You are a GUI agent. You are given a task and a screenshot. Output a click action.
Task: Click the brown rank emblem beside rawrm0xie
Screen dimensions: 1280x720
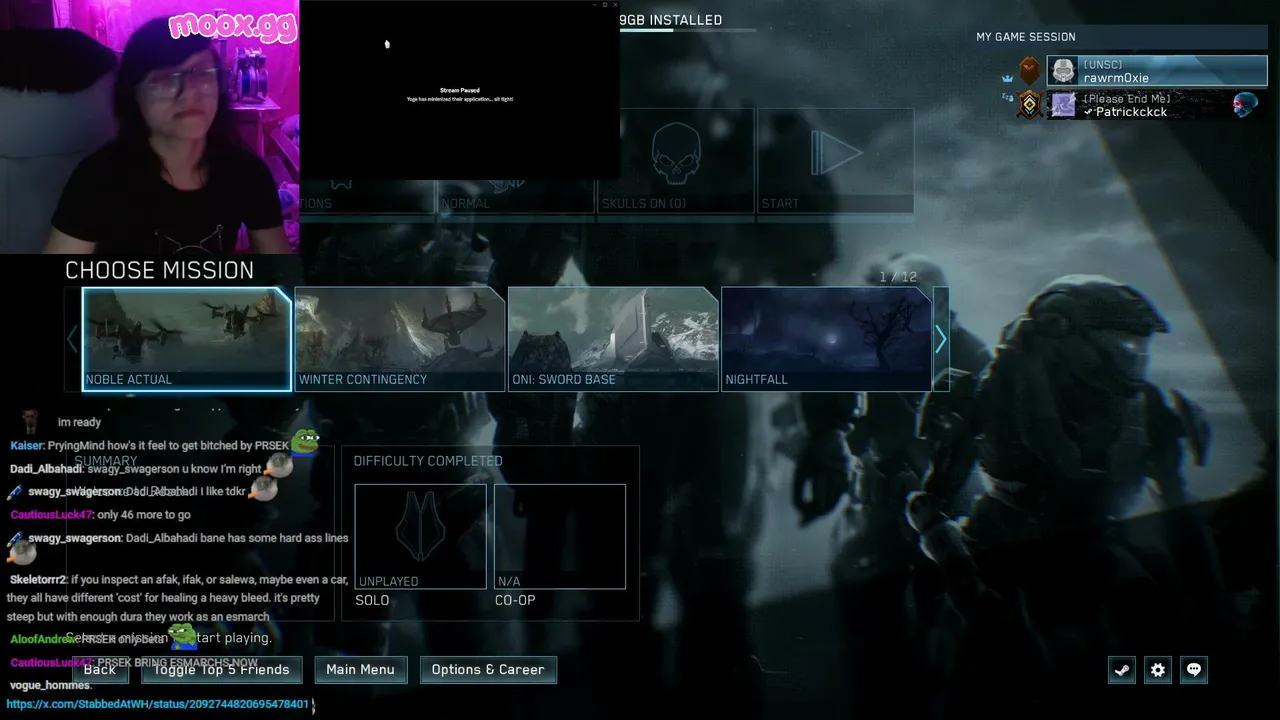click(1030, 71)
